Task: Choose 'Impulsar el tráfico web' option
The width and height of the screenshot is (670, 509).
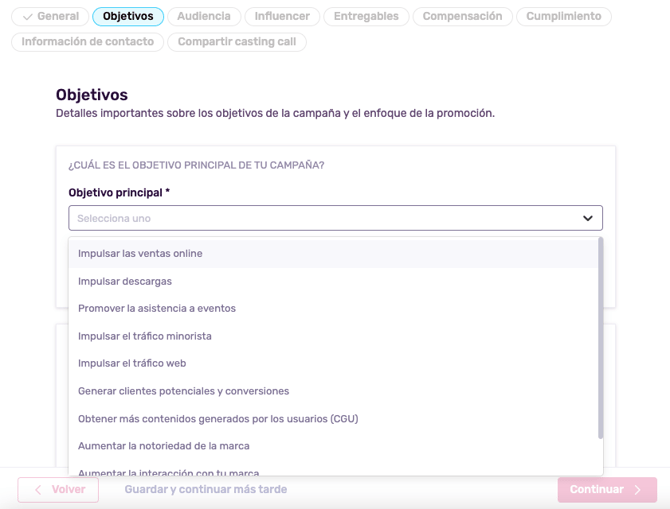Action: point(132,363)
